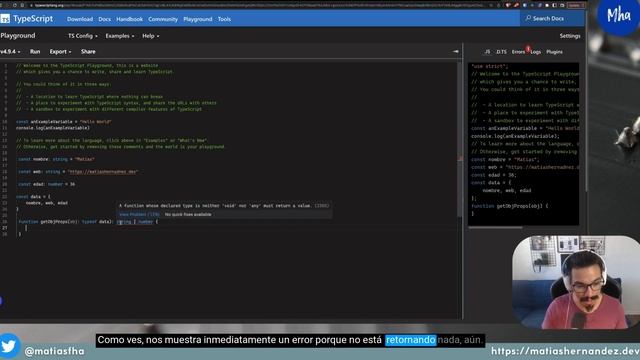Click the 'const data = {' code line

[x=33, y=197]
